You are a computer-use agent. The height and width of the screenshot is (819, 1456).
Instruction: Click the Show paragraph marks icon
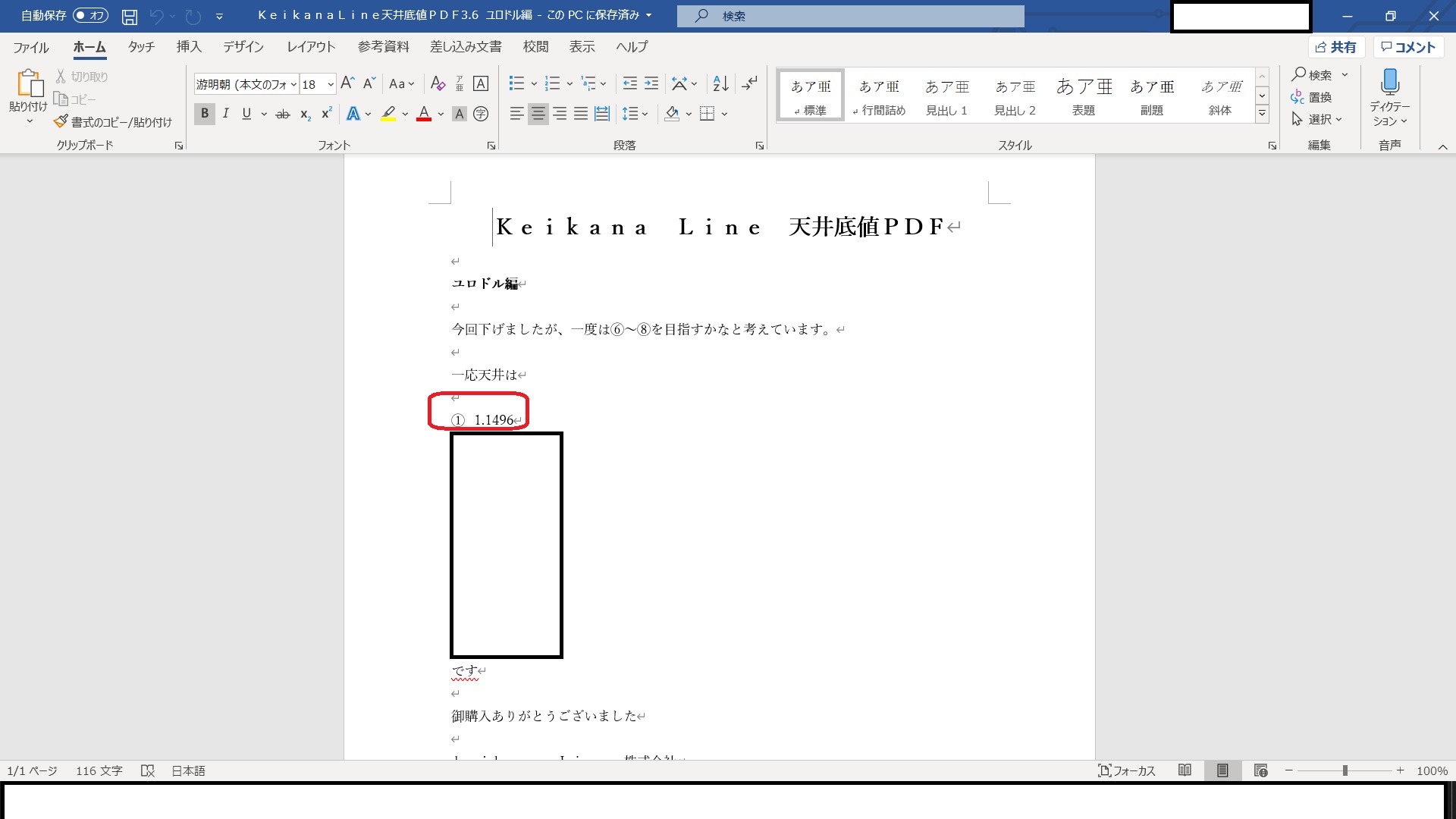tap(749, 83)
